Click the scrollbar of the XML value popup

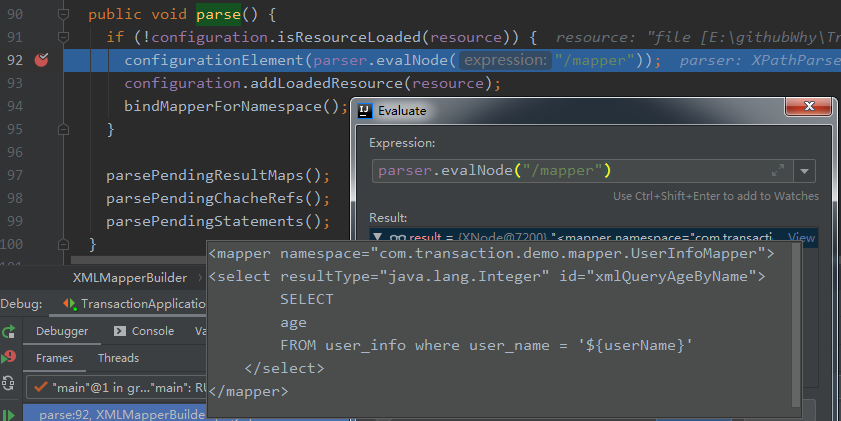pyautogui.click(x=796, y=326)
